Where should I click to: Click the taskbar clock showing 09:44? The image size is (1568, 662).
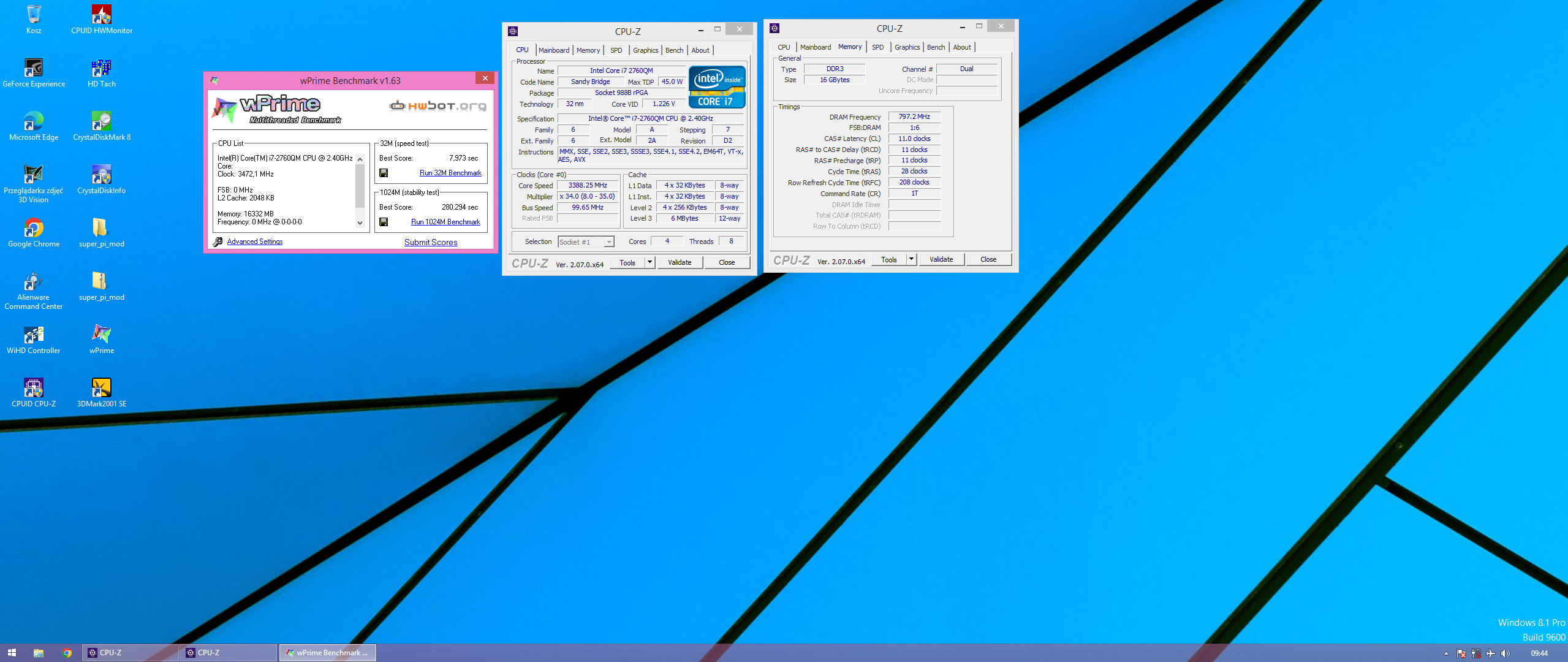tap(1539, 653)
